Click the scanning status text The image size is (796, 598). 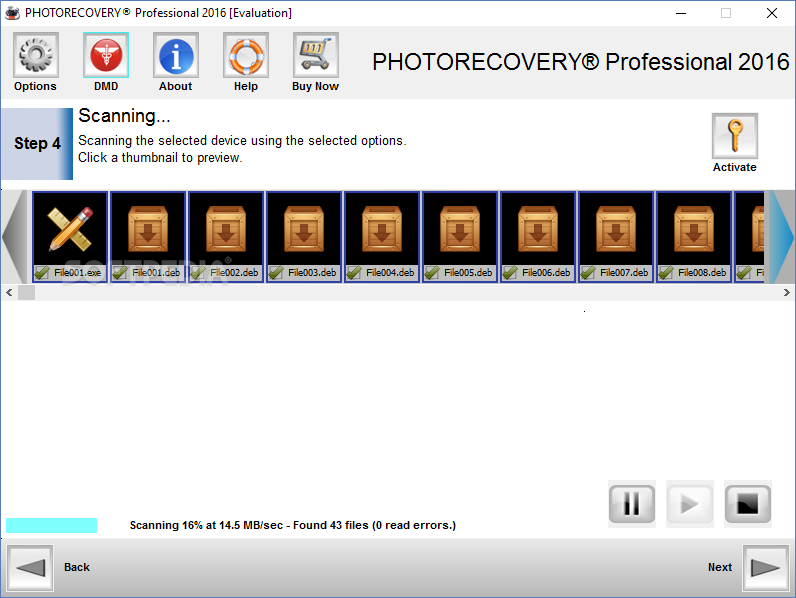pyautogui.click(x=292, y=525)
